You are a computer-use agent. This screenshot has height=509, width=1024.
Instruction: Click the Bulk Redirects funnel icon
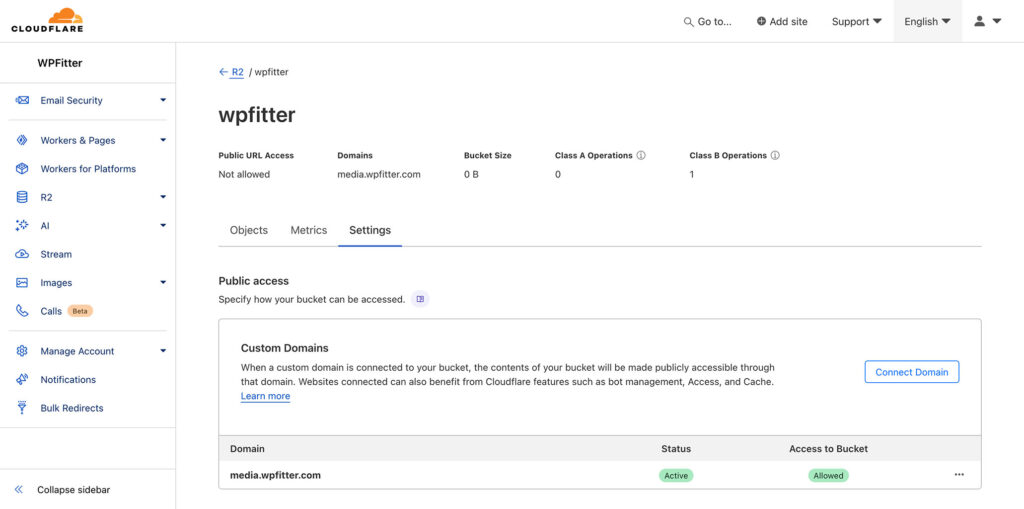(x=22, y=408)
